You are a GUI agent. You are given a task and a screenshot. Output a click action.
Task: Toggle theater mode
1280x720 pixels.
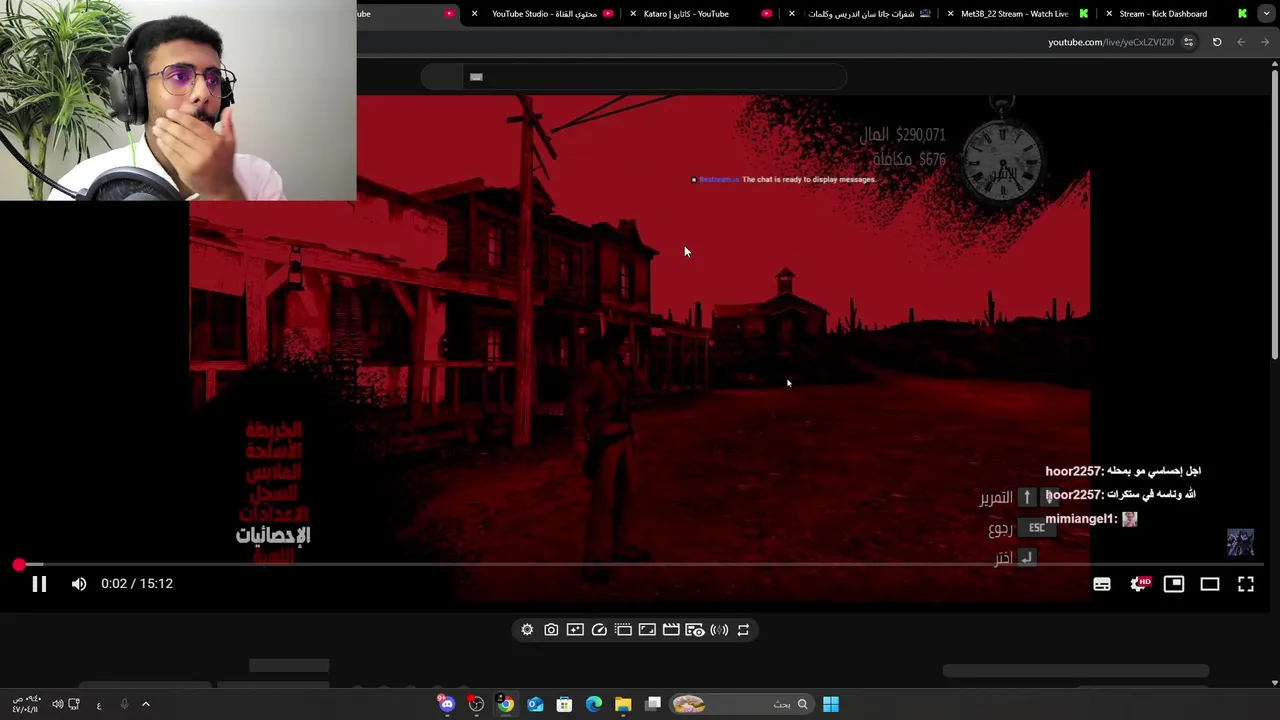pyautogui.click(x=1210, y=584)
